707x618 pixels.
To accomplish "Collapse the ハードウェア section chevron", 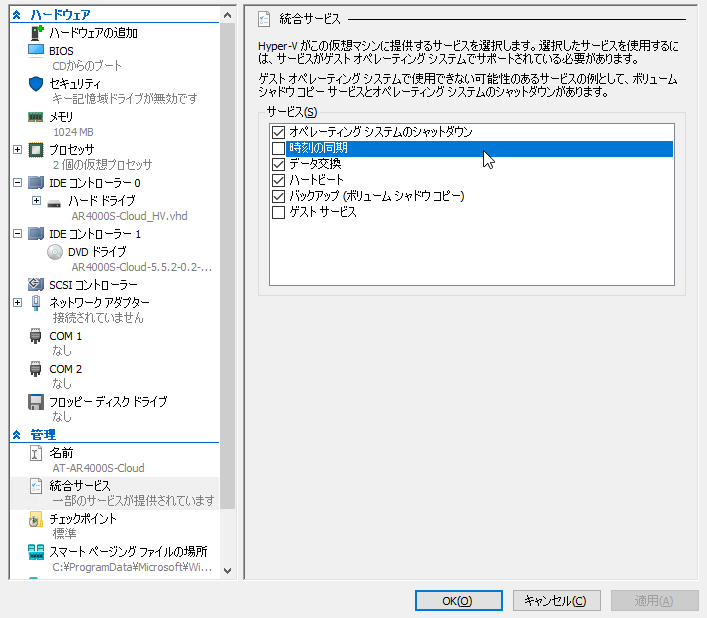I will click(x=17, y=15).
